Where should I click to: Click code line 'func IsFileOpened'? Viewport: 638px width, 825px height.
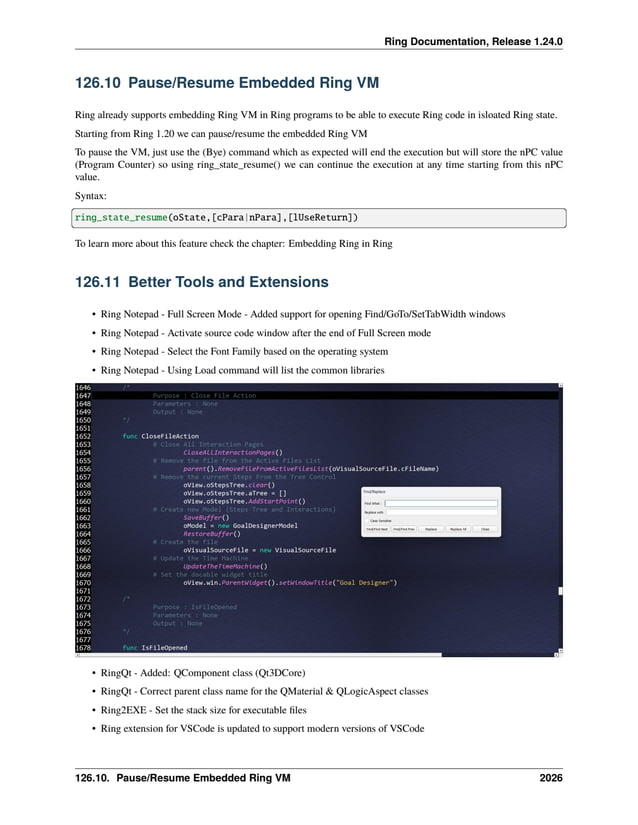point(155,648)
